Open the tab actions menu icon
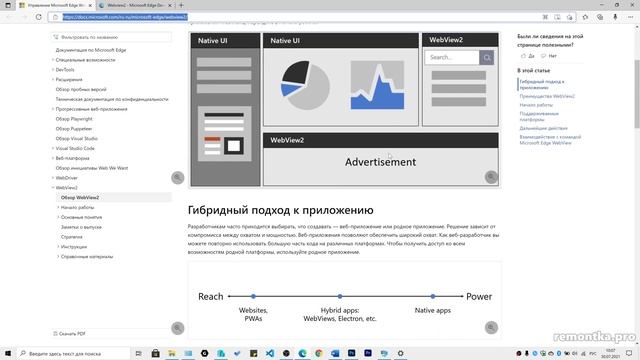 pyautogui.click(x=8, y=5)
